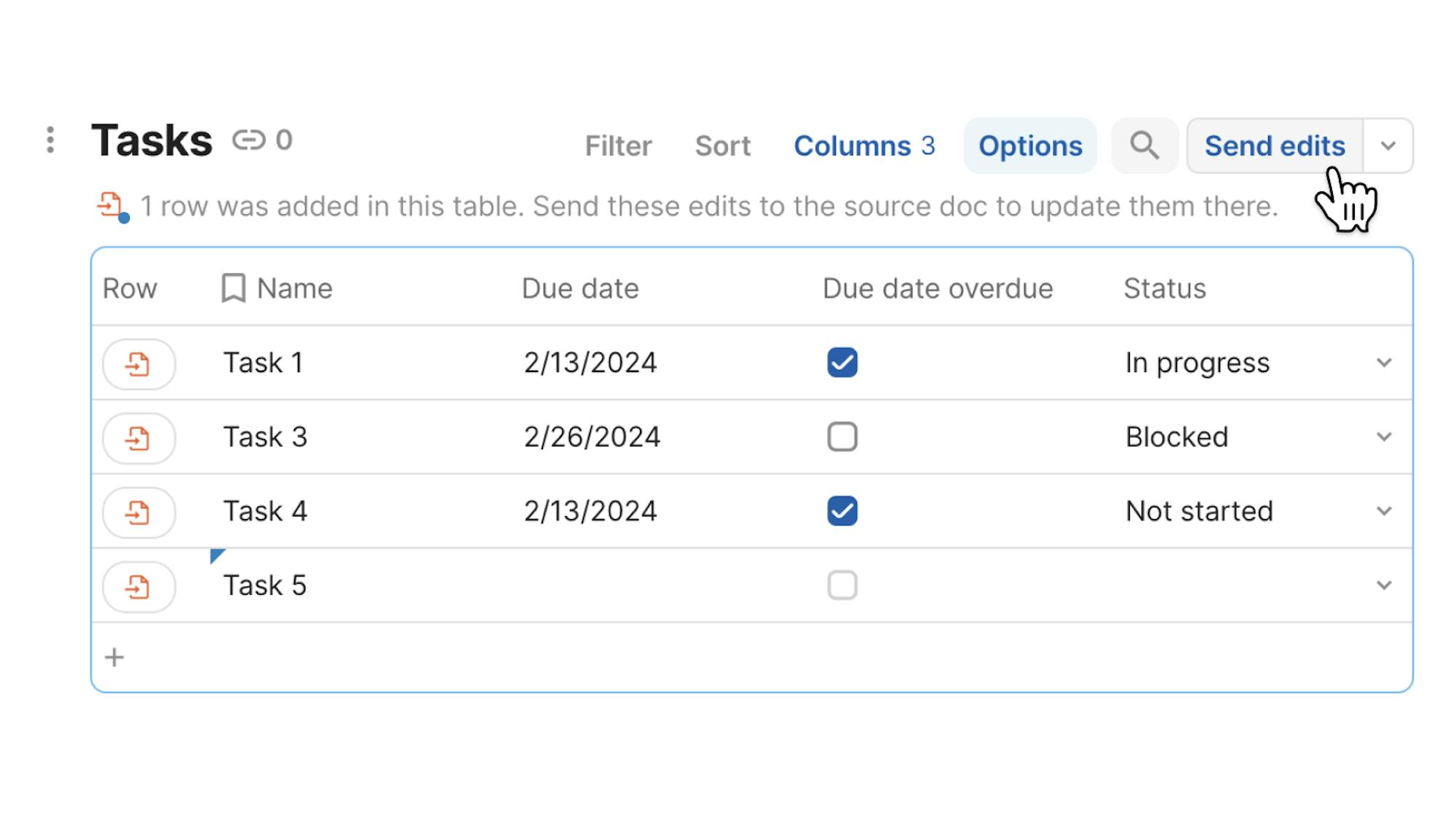Screen dimensions: 1456x819
Task: Open the Sort menu
Action: coord(722,146)
